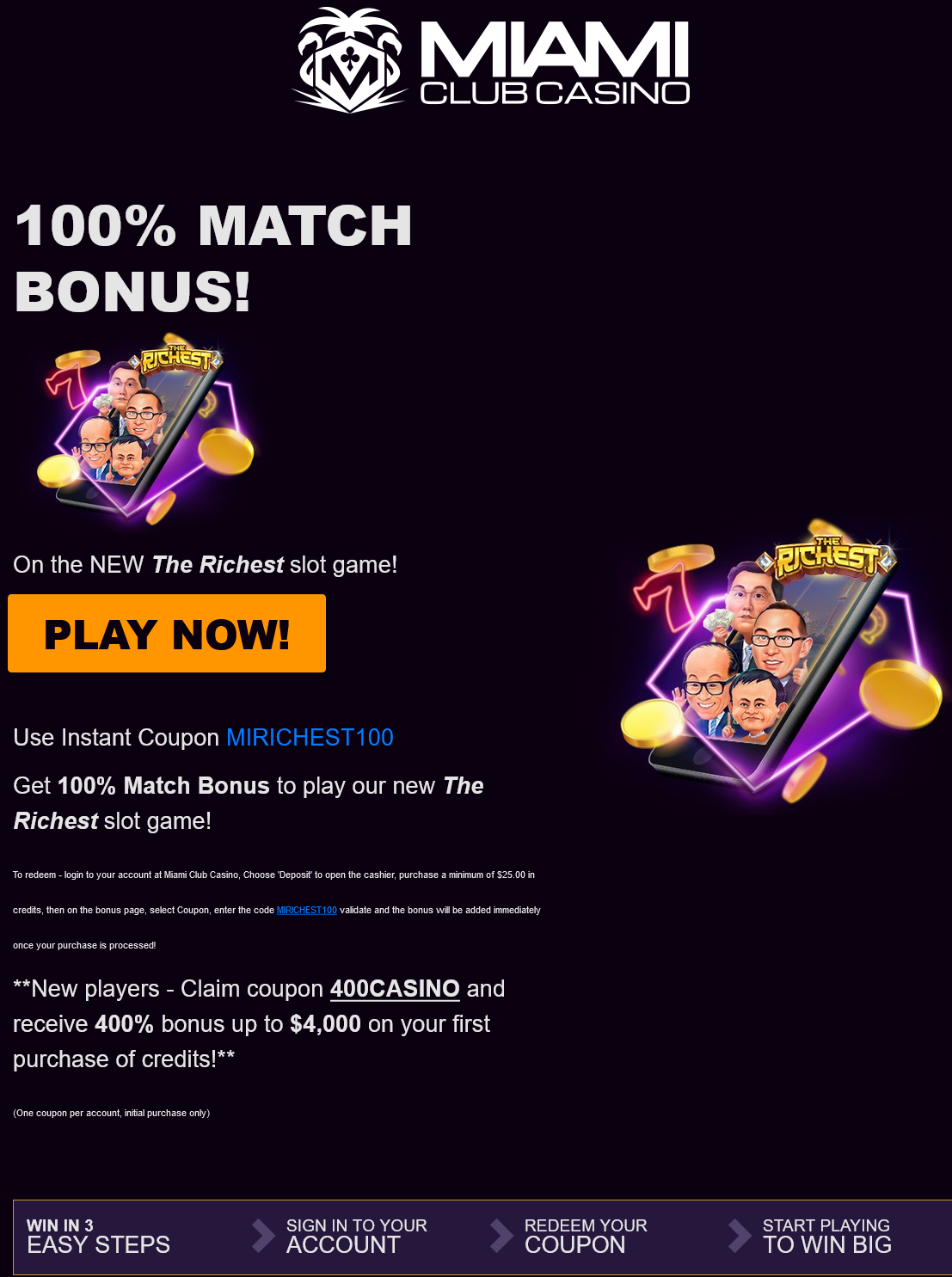Select the blue MIRICHEST100 instant coupon code
The image size is (952, 1277).
(310, 737)
